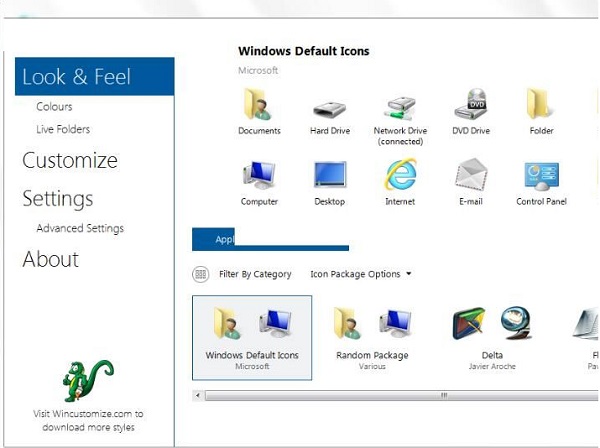This screenshot has height=448, width=600.
Task: Select the Network Drive (connected) icon
Action: (x=400, y=109)
